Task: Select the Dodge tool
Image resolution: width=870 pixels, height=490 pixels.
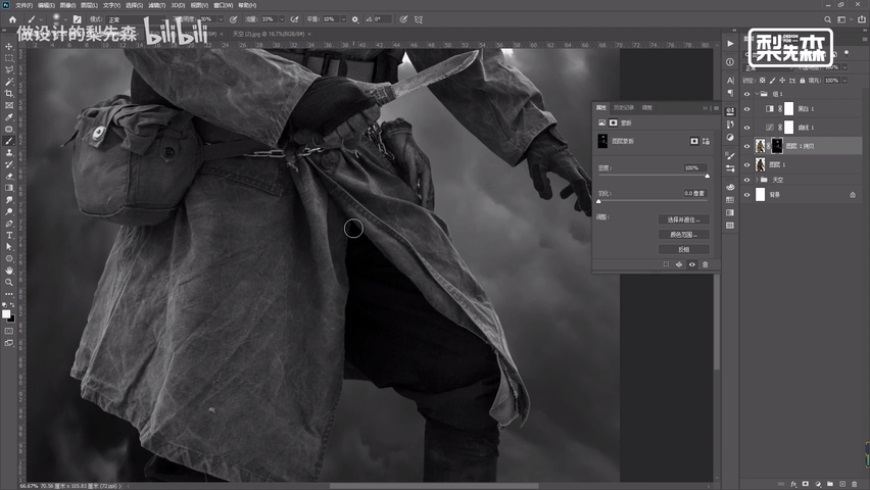Action: (9, 211)
